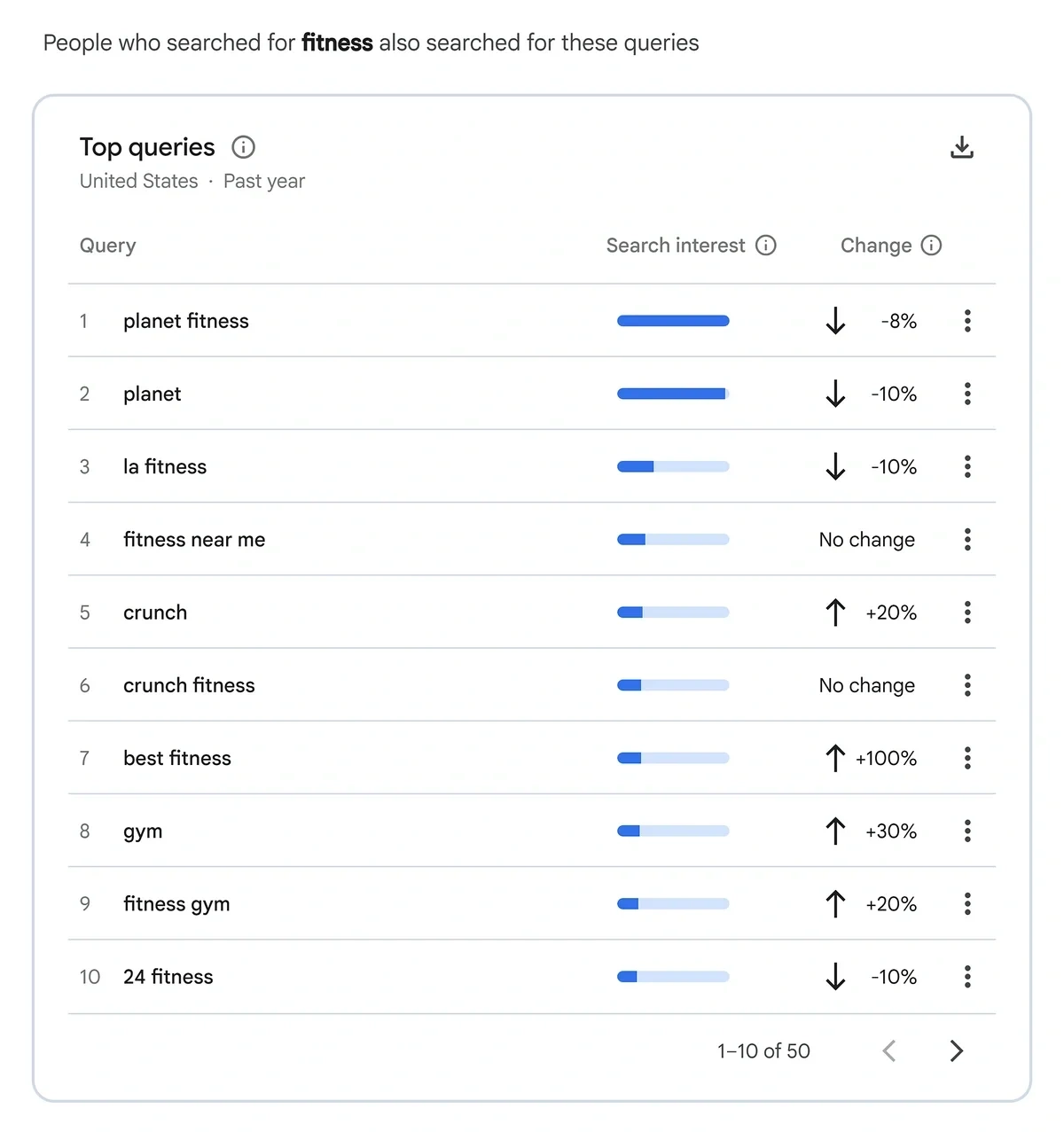This screenshot has height=1132, width=1064.
Task: Show Search interest info tooltip
Action: click(766, 246)
